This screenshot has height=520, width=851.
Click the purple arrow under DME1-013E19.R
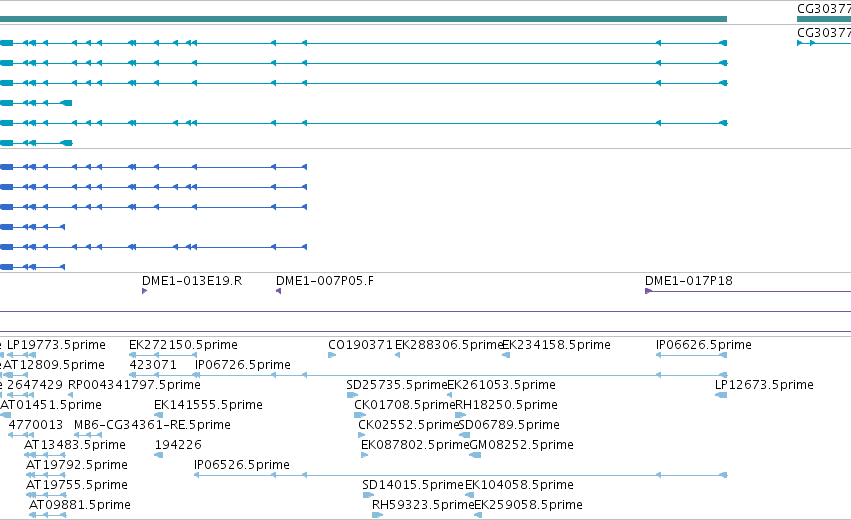tap(144, 291)
